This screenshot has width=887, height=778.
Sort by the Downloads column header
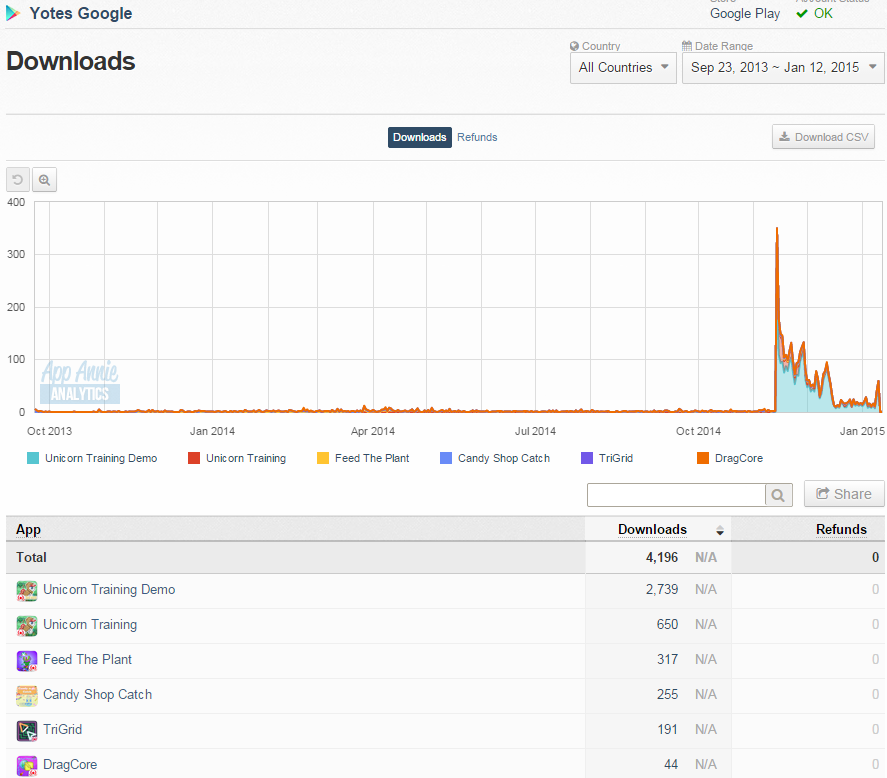652,530
